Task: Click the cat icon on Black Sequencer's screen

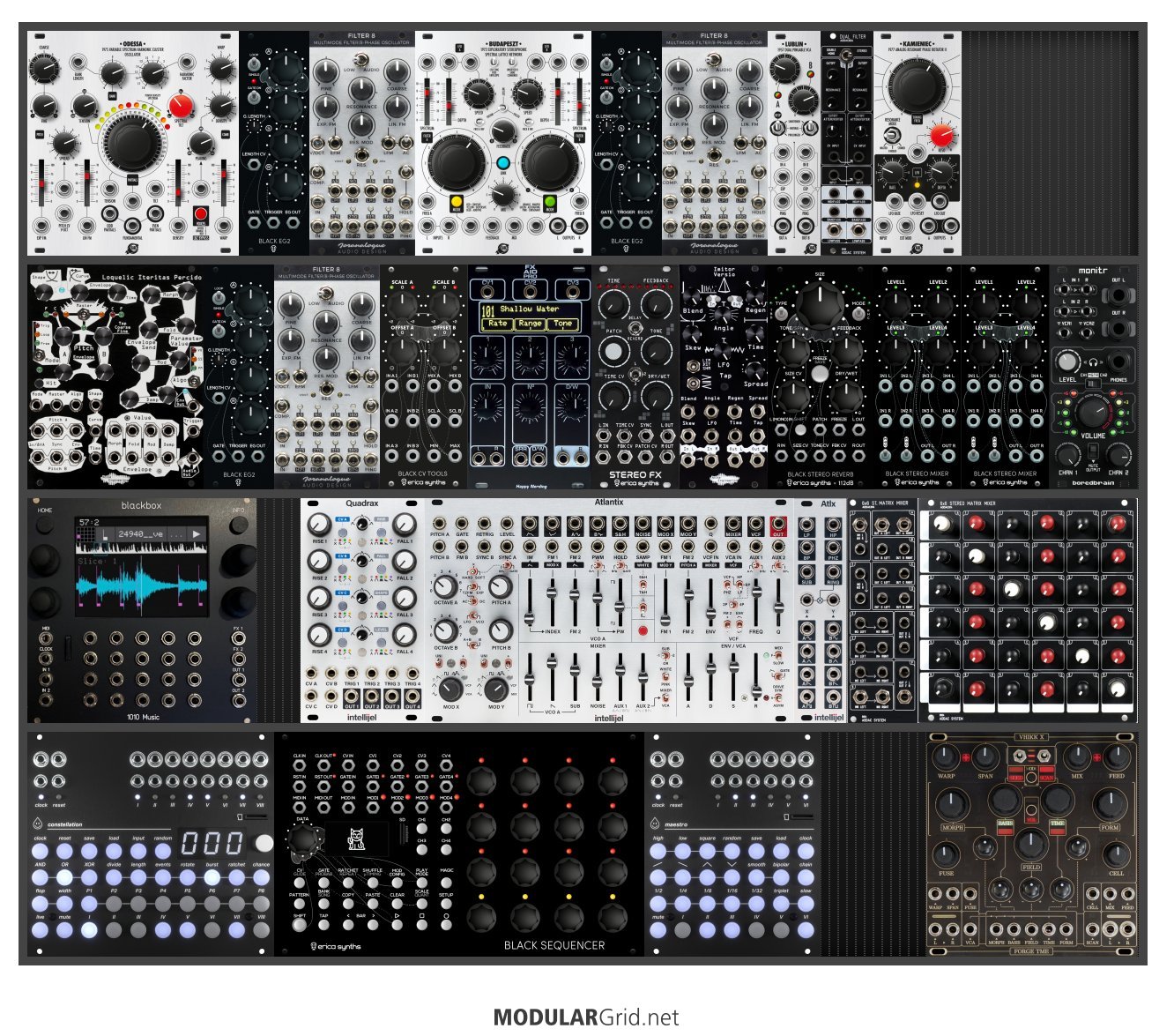Action: 357,838
